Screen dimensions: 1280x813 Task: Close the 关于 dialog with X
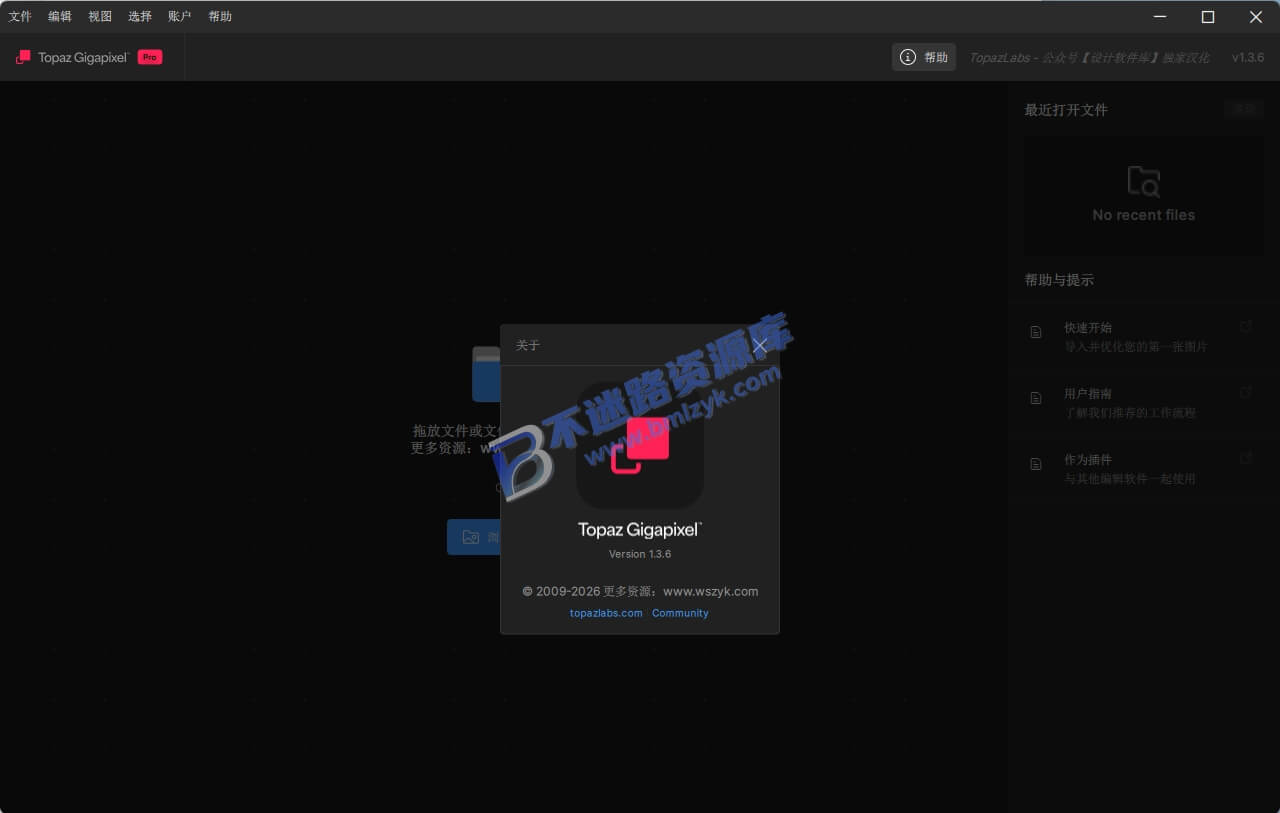(x=759, y=345)
